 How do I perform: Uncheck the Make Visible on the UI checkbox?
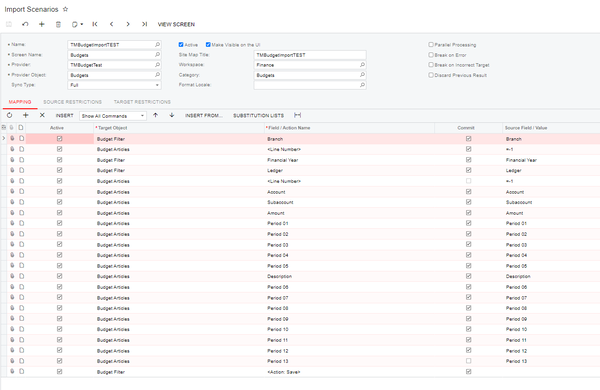tap(208, 44)
